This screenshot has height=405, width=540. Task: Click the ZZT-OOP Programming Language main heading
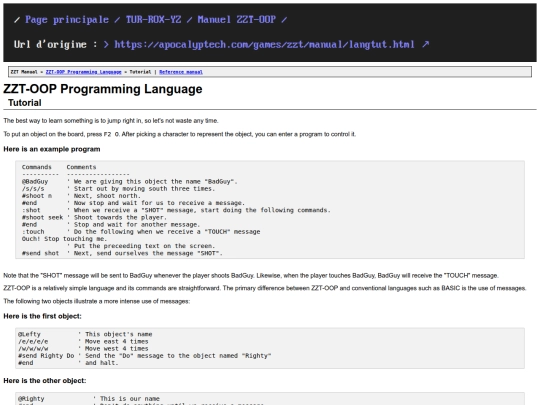pos(103,89)
